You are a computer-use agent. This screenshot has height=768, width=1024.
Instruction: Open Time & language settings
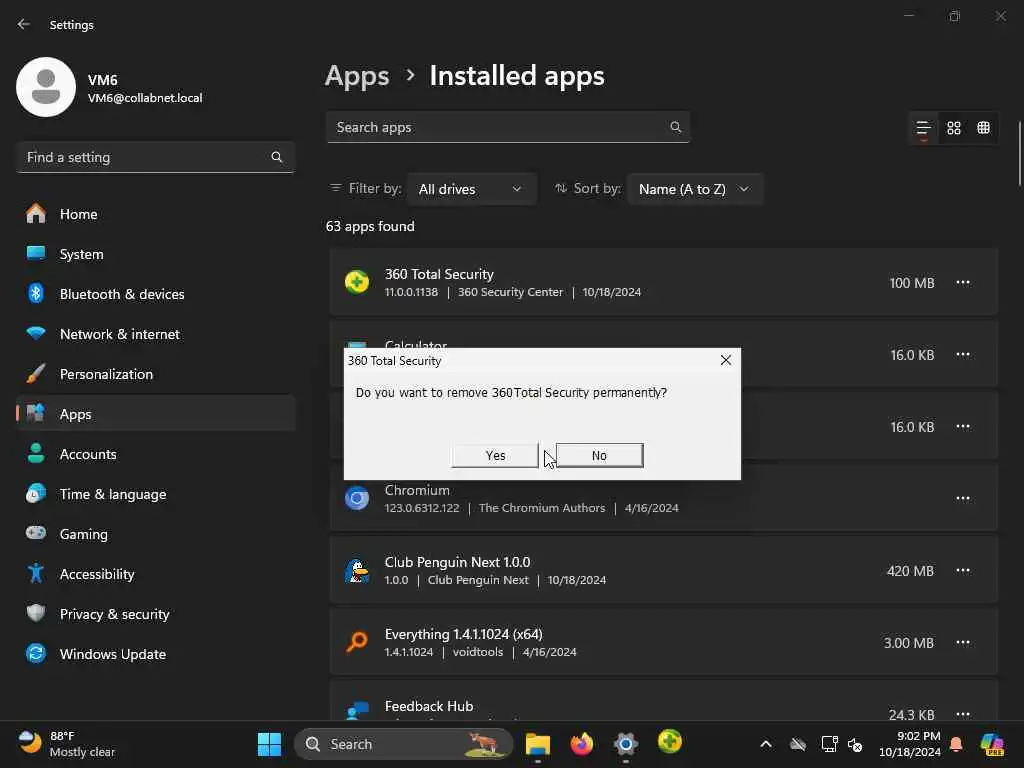click(x=155, y=494)
